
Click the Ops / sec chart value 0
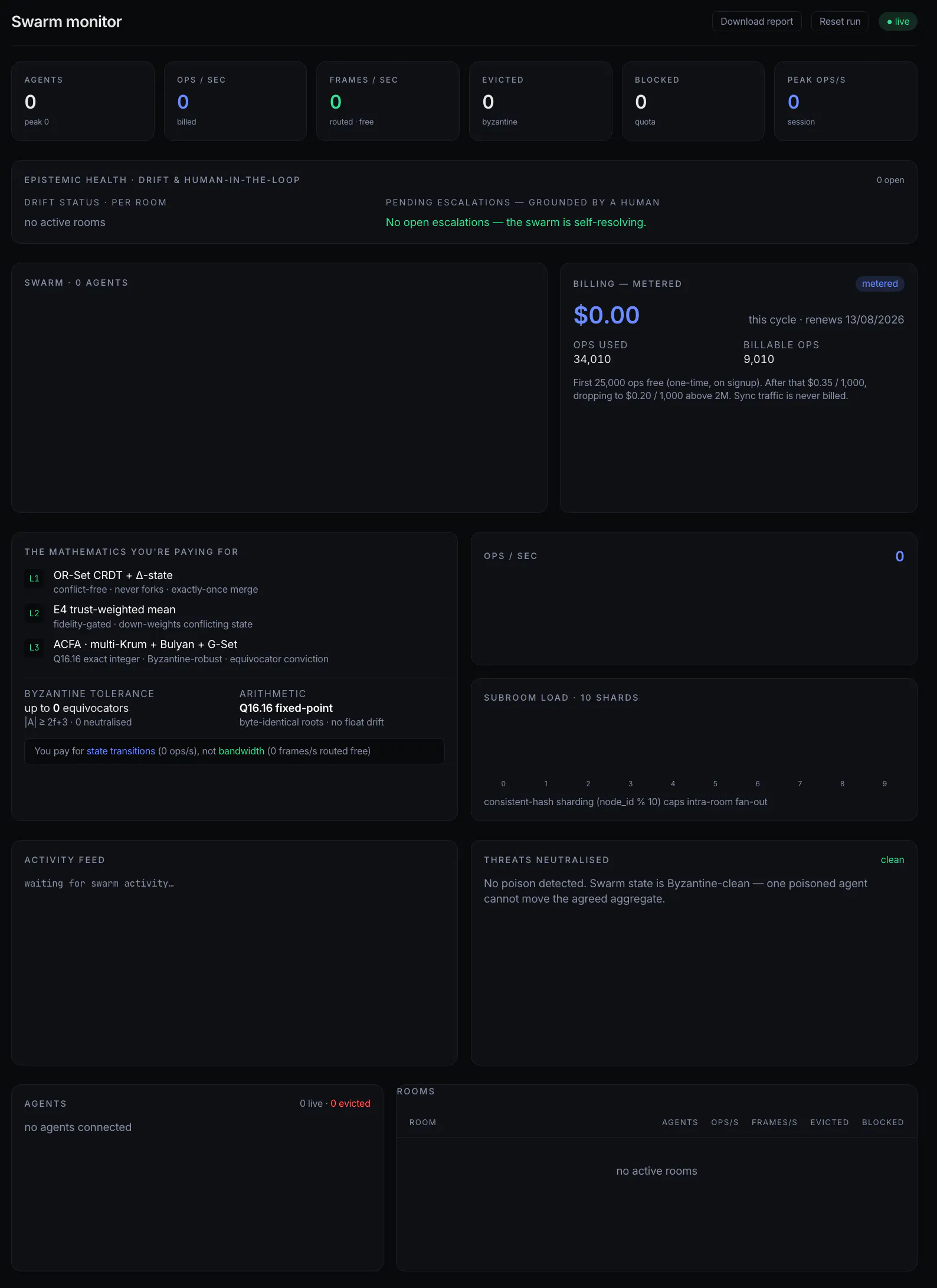pos(899,556)
